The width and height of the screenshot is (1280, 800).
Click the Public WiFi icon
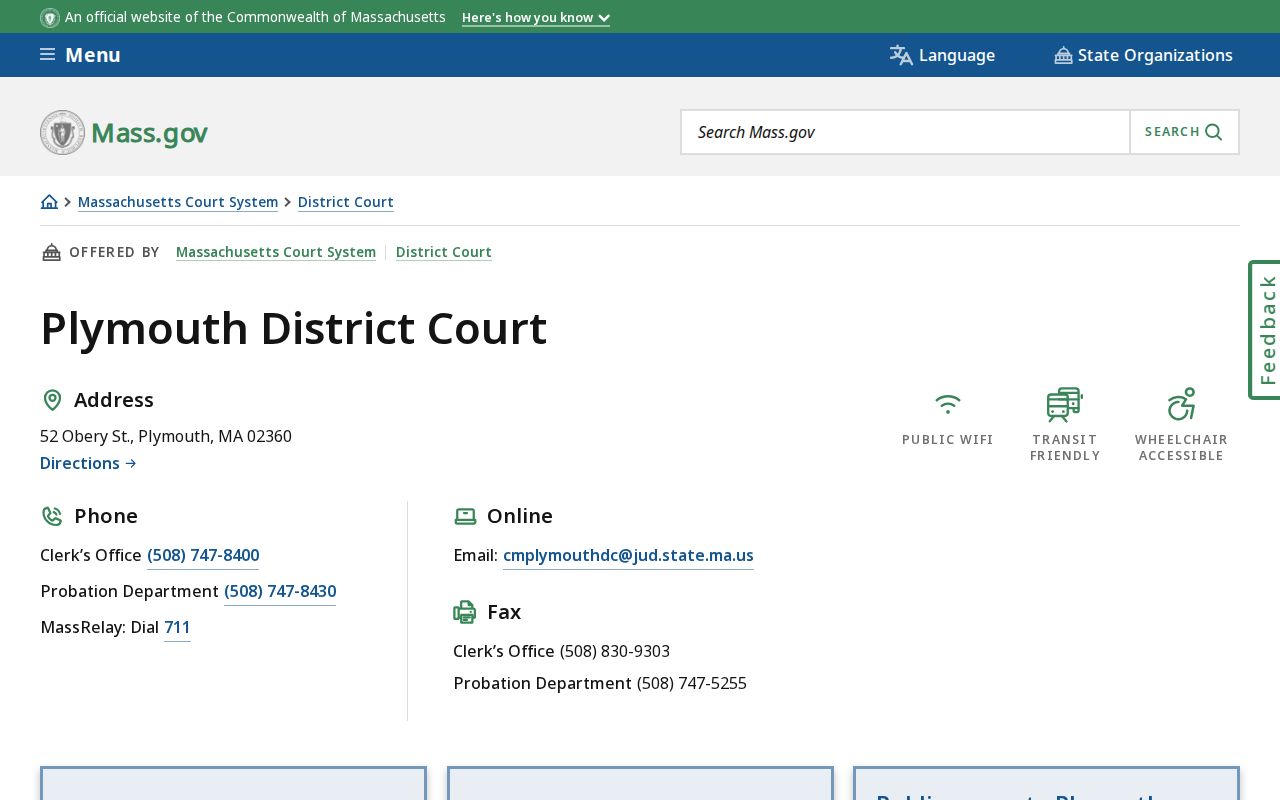coord(948,404)
